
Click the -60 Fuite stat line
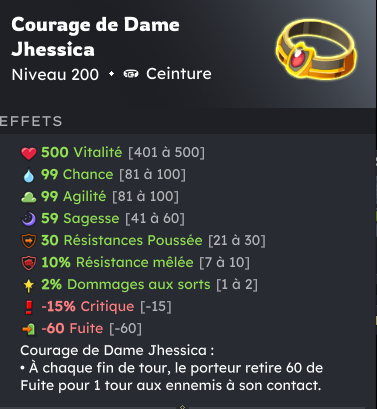[x=82, y=328]
